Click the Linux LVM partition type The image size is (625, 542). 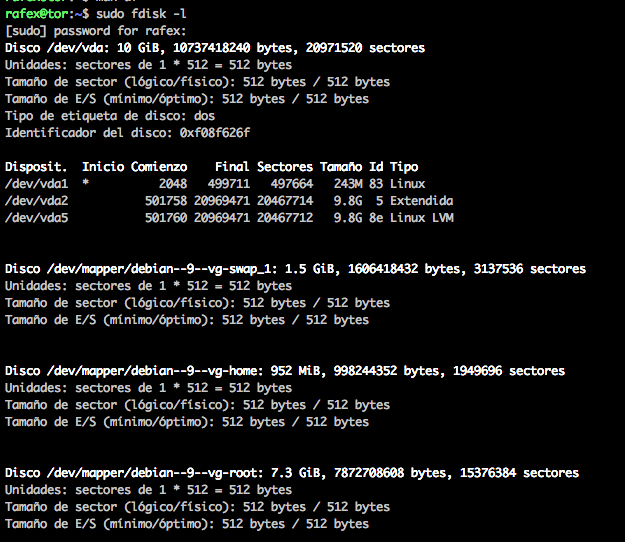tap(421, 218)
